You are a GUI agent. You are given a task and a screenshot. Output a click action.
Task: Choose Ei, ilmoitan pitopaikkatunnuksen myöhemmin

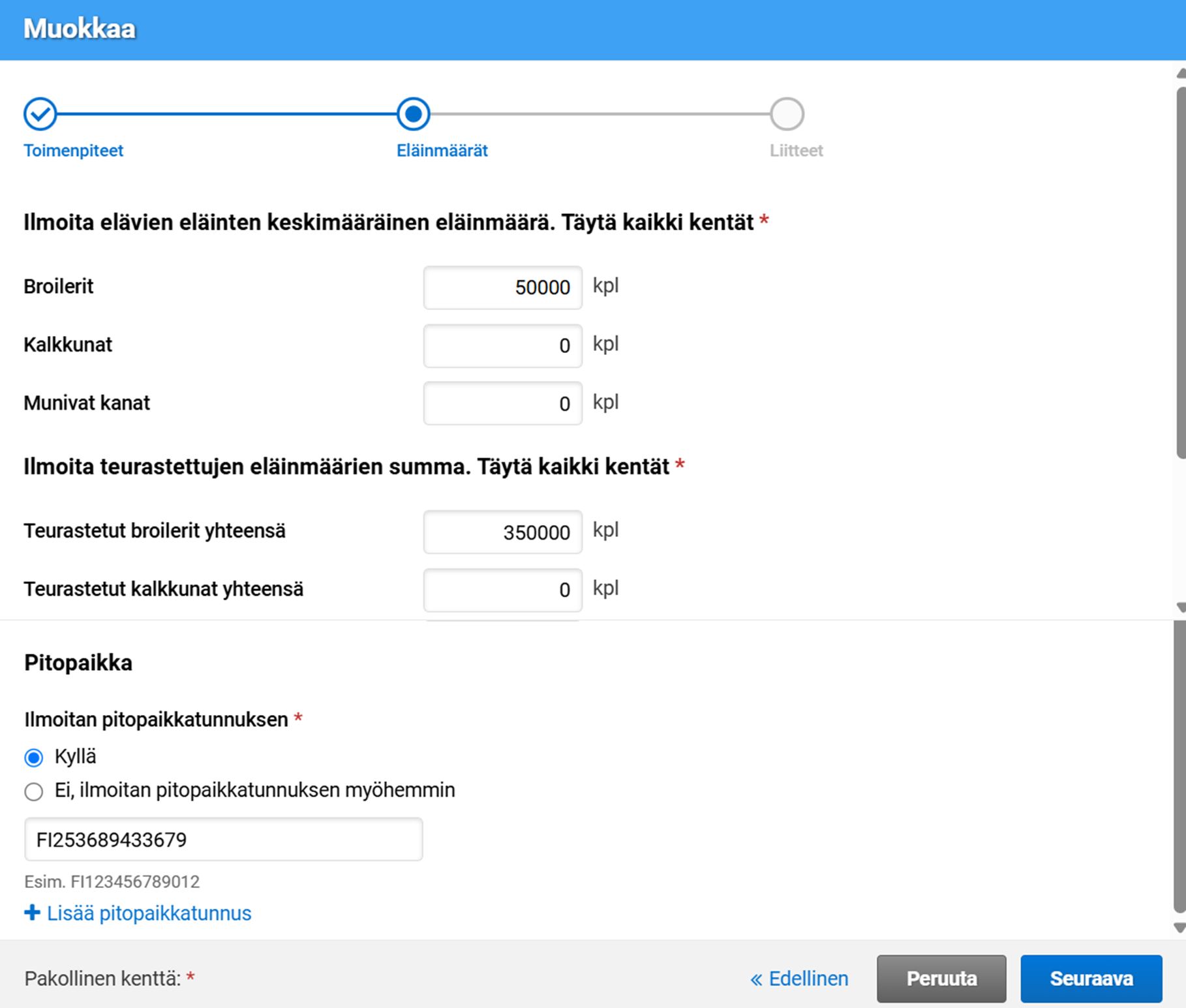click(x=33, y=791)
